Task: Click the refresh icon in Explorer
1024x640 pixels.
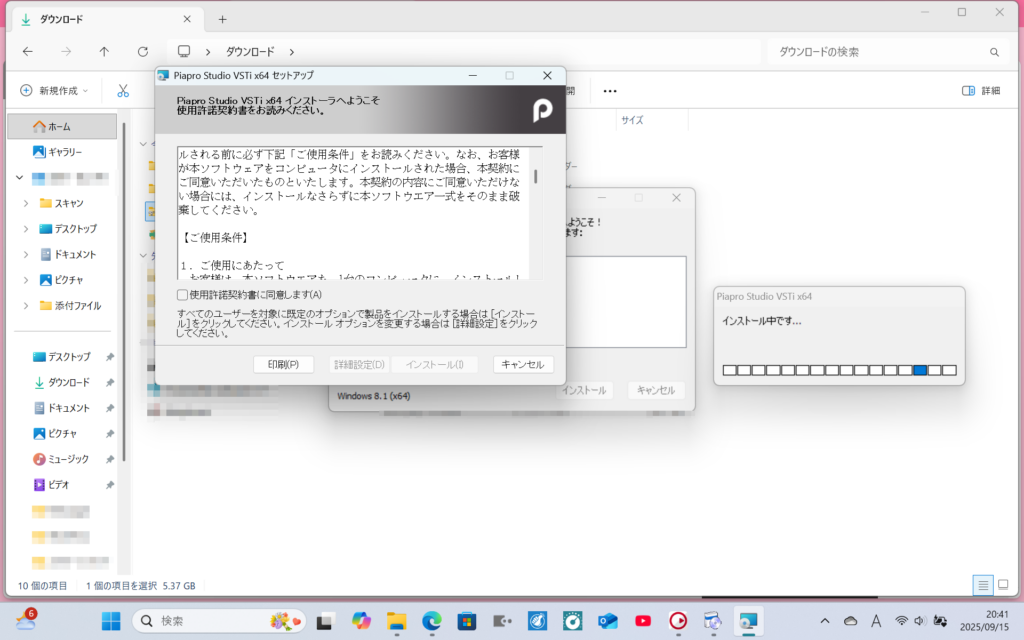Action: tap(143, 51)
